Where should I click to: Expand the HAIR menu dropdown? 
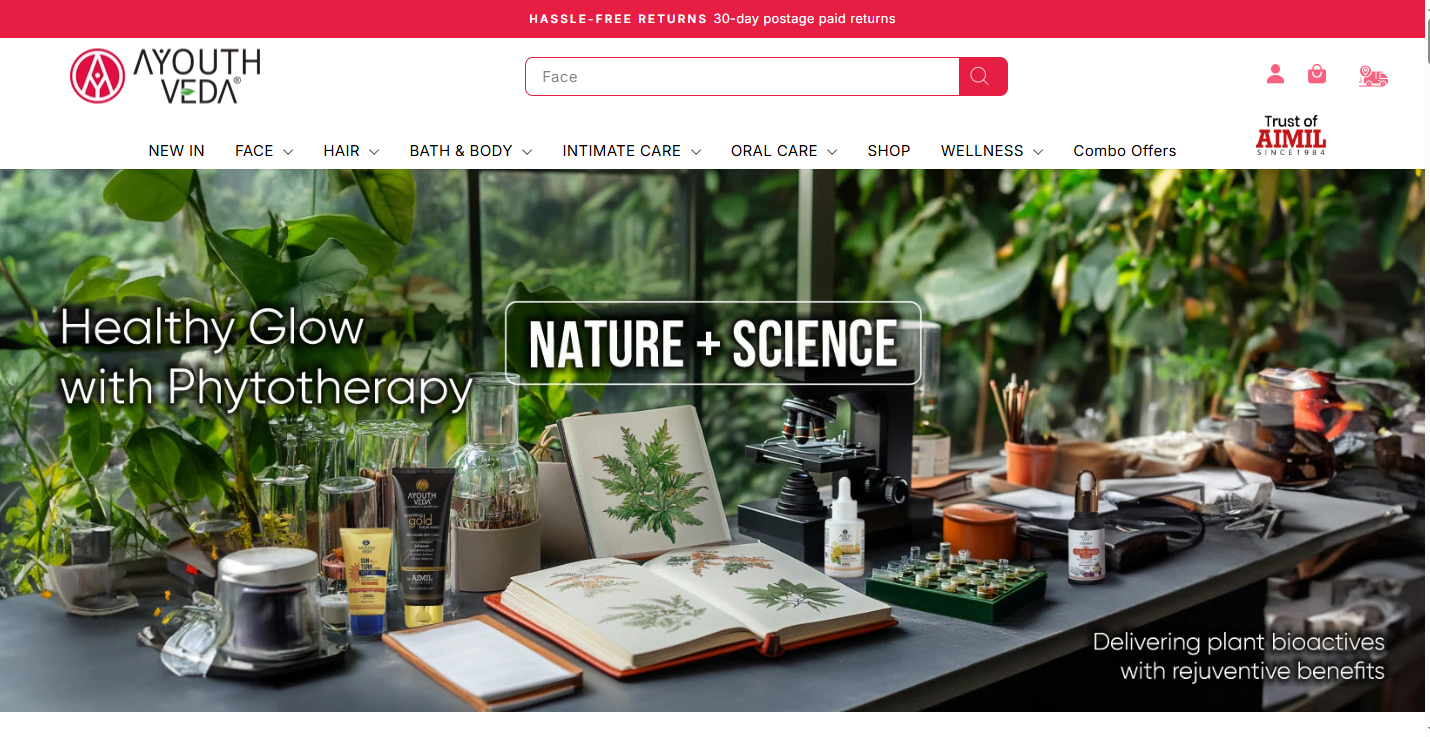(x=351, y=151)
